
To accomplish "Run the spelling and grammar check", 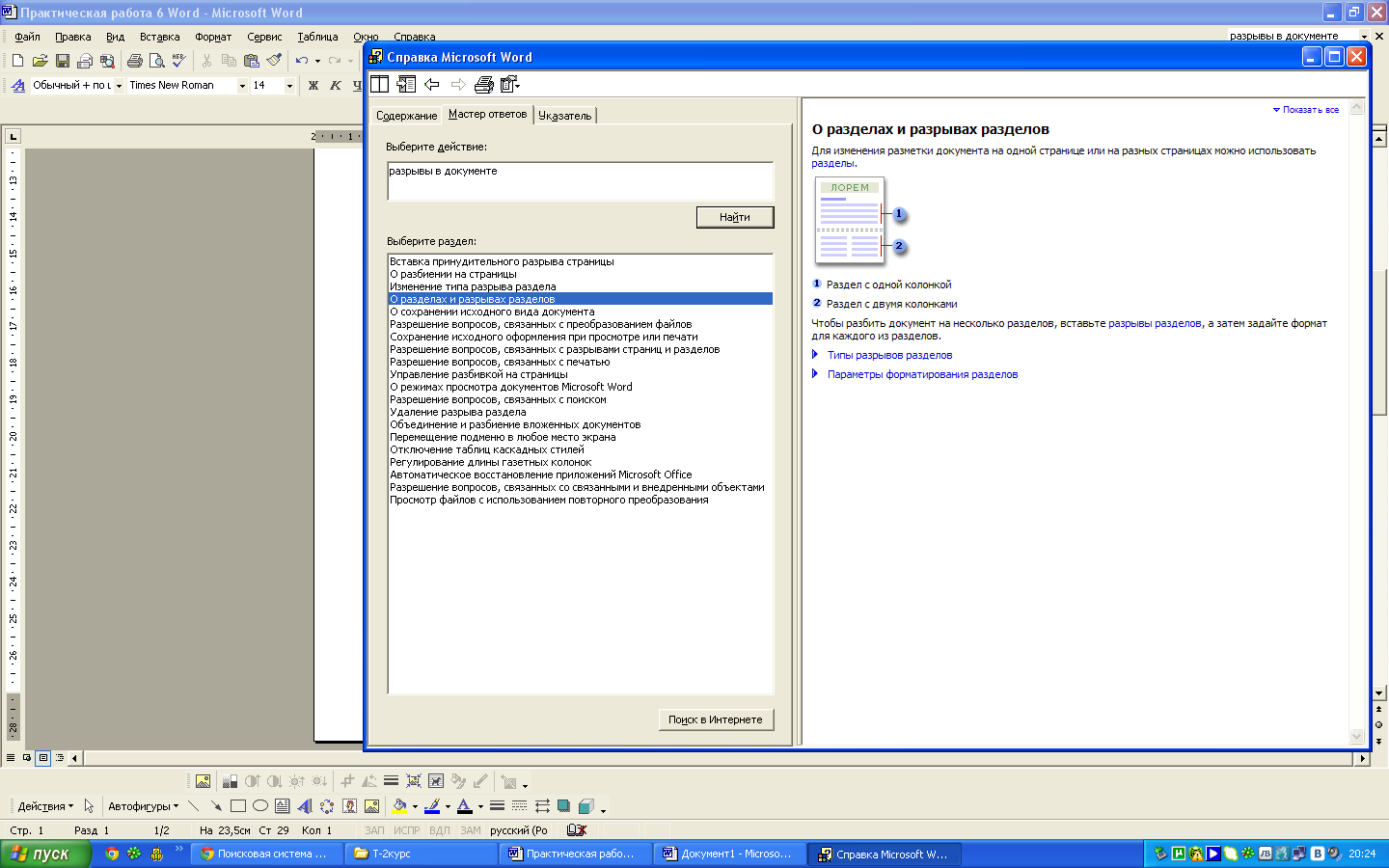I will click(178, 61).
